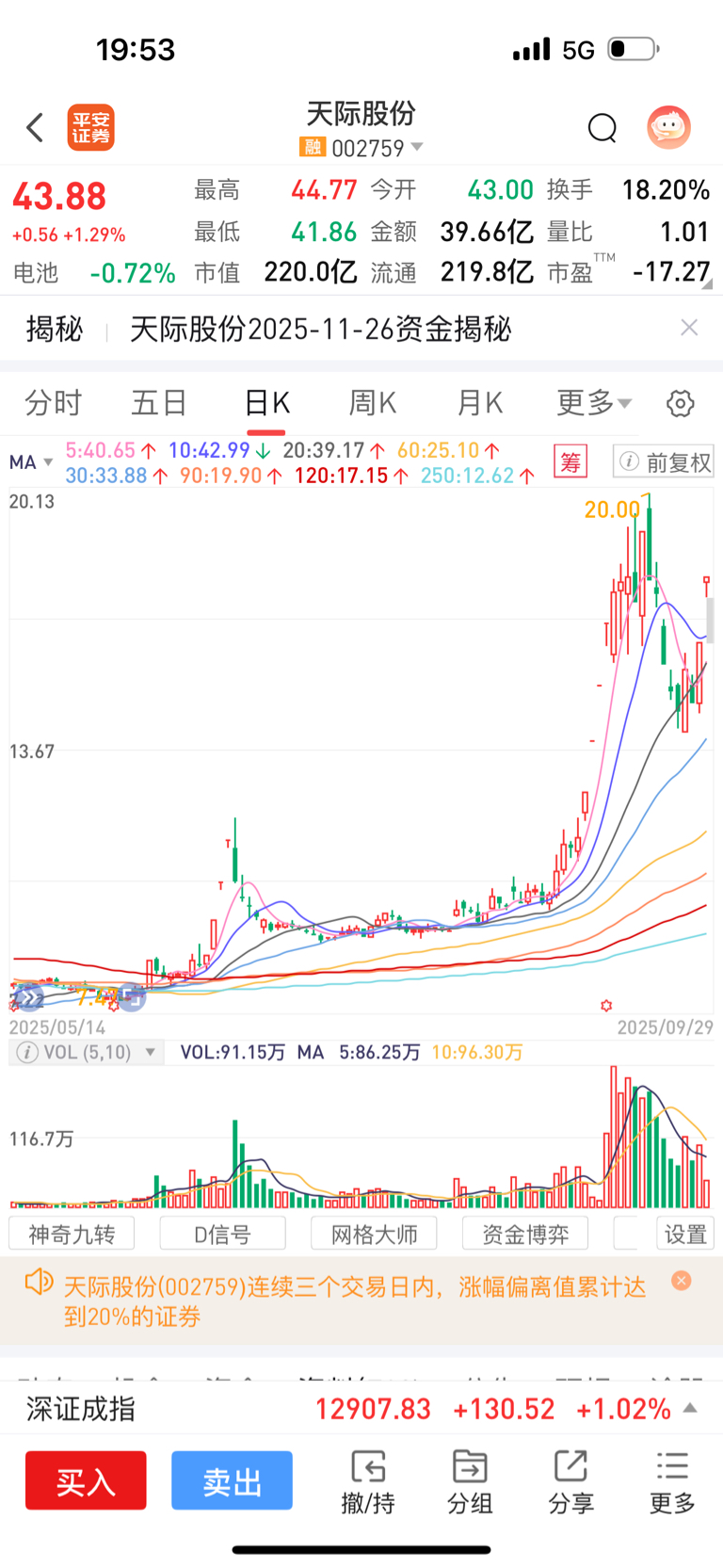Image resolution: width=723 pixels, height=1568 pixels.
Task: Tap the speaker announcement icon
Action: coord(39,1282)
